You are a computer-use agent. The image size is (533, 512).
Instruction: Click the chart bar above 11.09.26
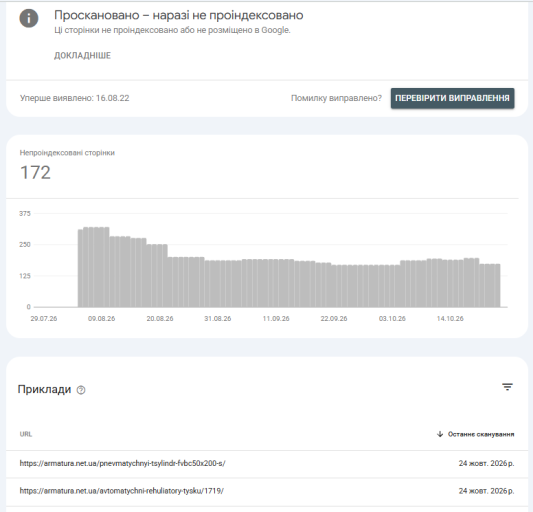tap(276, 283)
